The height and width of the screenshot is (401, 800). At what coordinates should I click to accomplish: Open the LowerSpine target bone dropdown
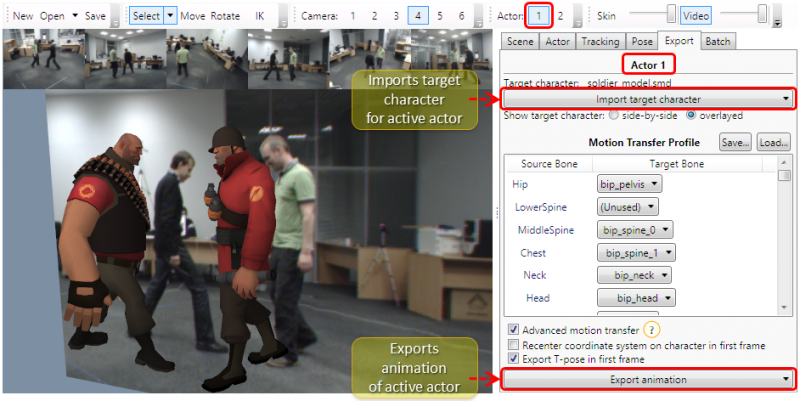point(628,207)
